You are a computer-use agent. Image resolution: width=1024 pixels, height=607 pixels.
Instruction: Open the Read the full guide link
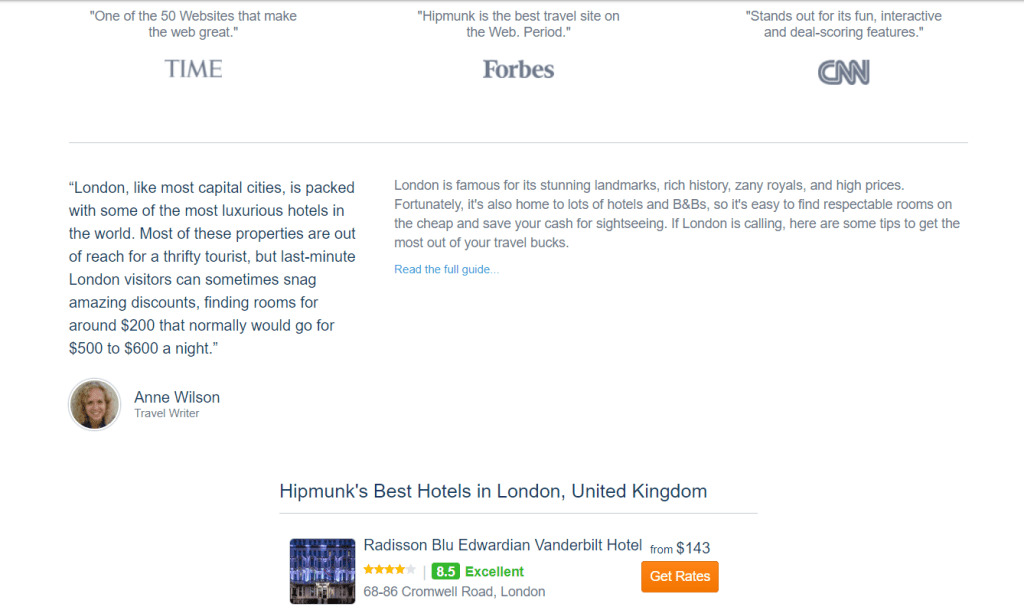[446, 269]
